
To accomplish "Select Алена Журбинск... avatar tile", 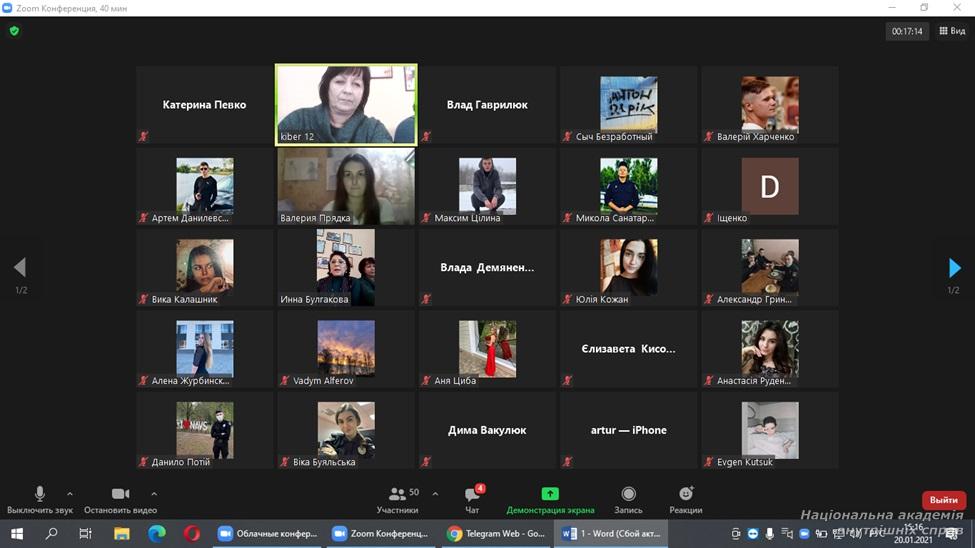I will coord(205,349).
